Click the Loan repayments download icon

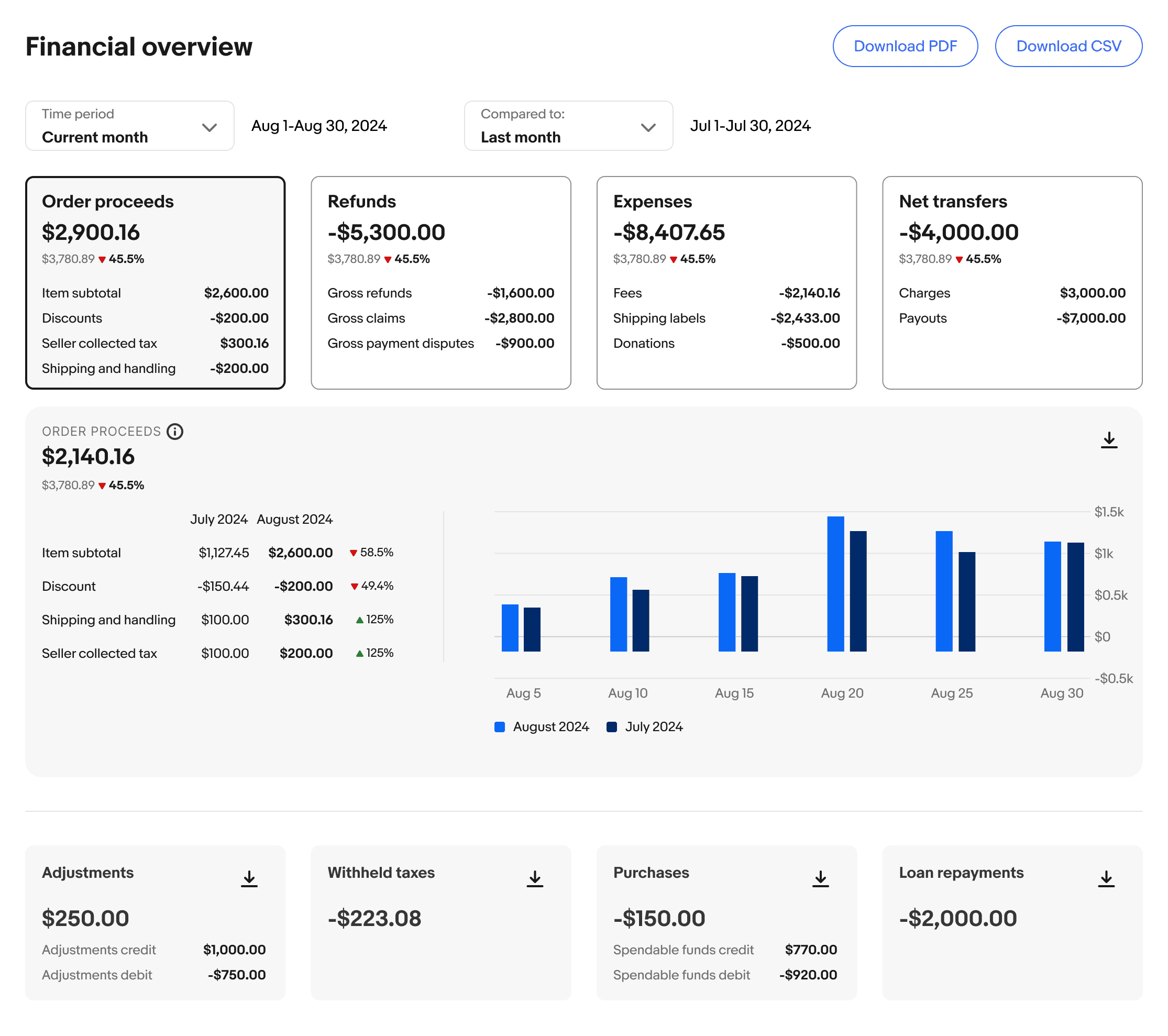point(1106,878)
